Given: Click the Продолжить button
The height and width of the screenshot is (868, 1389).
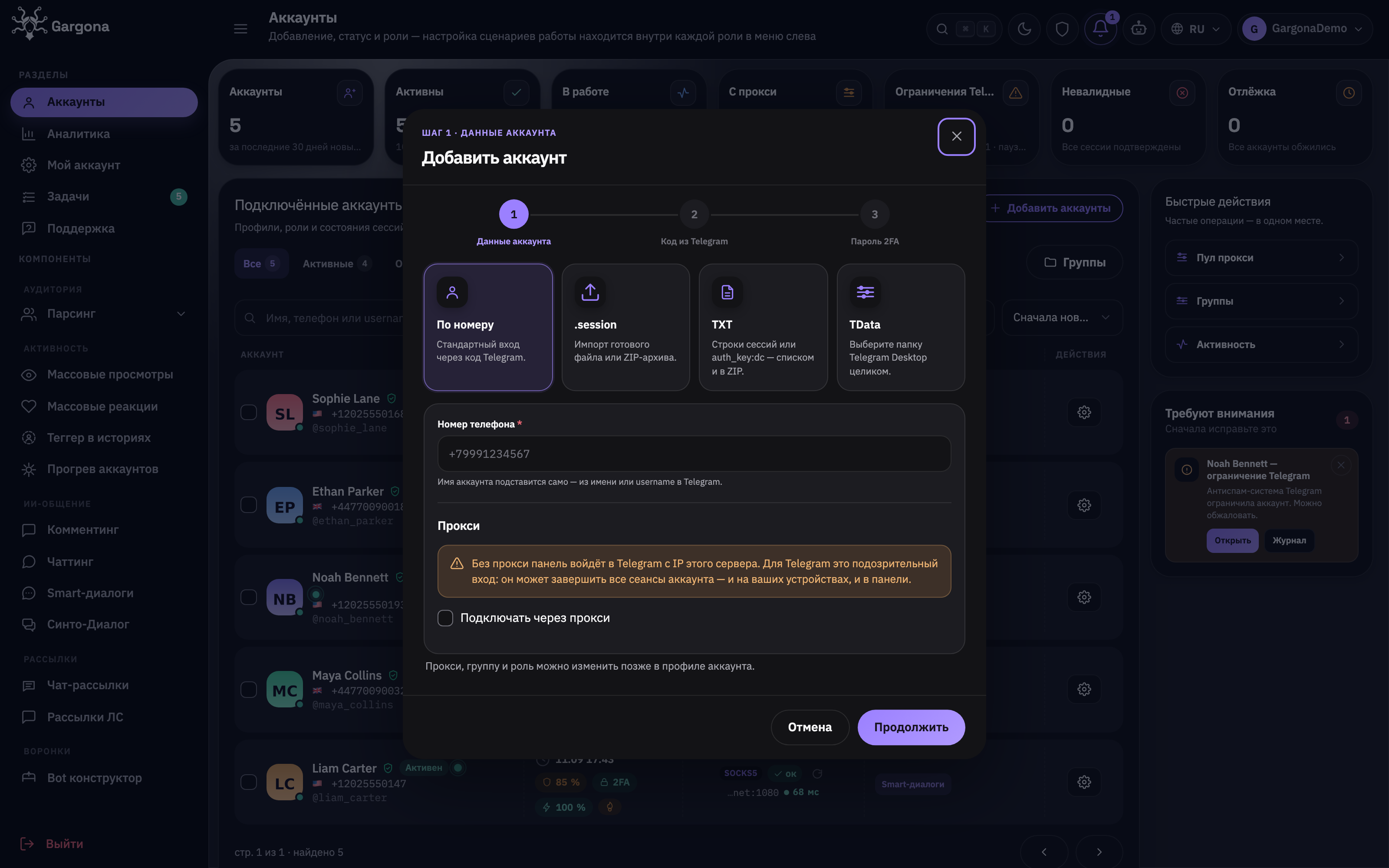Looking at the screenshot, I should (911, 727).
